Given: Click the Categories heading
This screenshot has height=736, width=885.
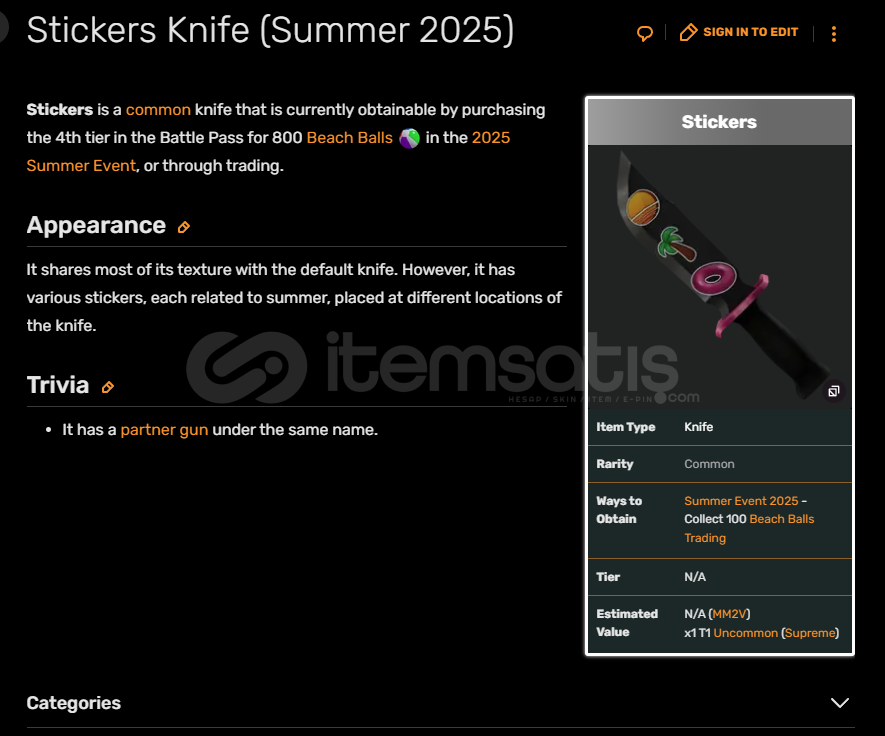Looking at the screenshot, I should point(73,703).
